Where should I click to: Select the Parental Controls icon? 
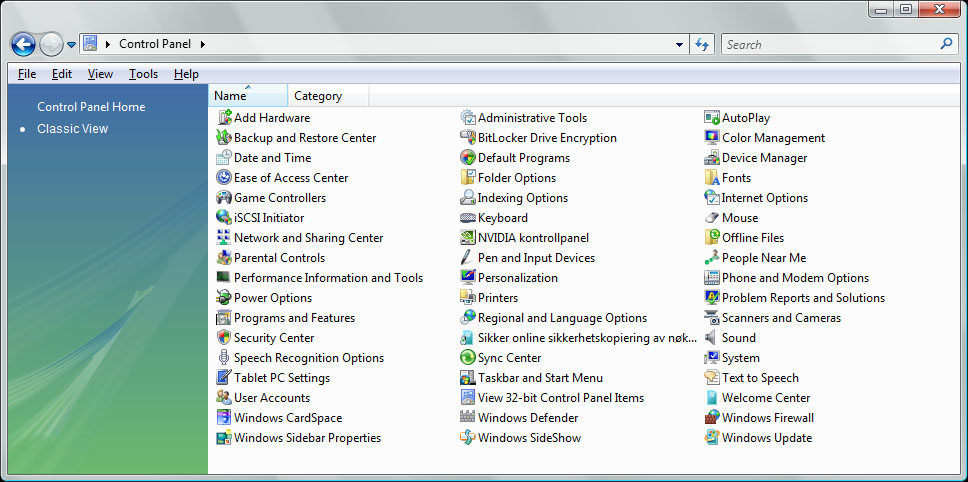tap(223, 257)
